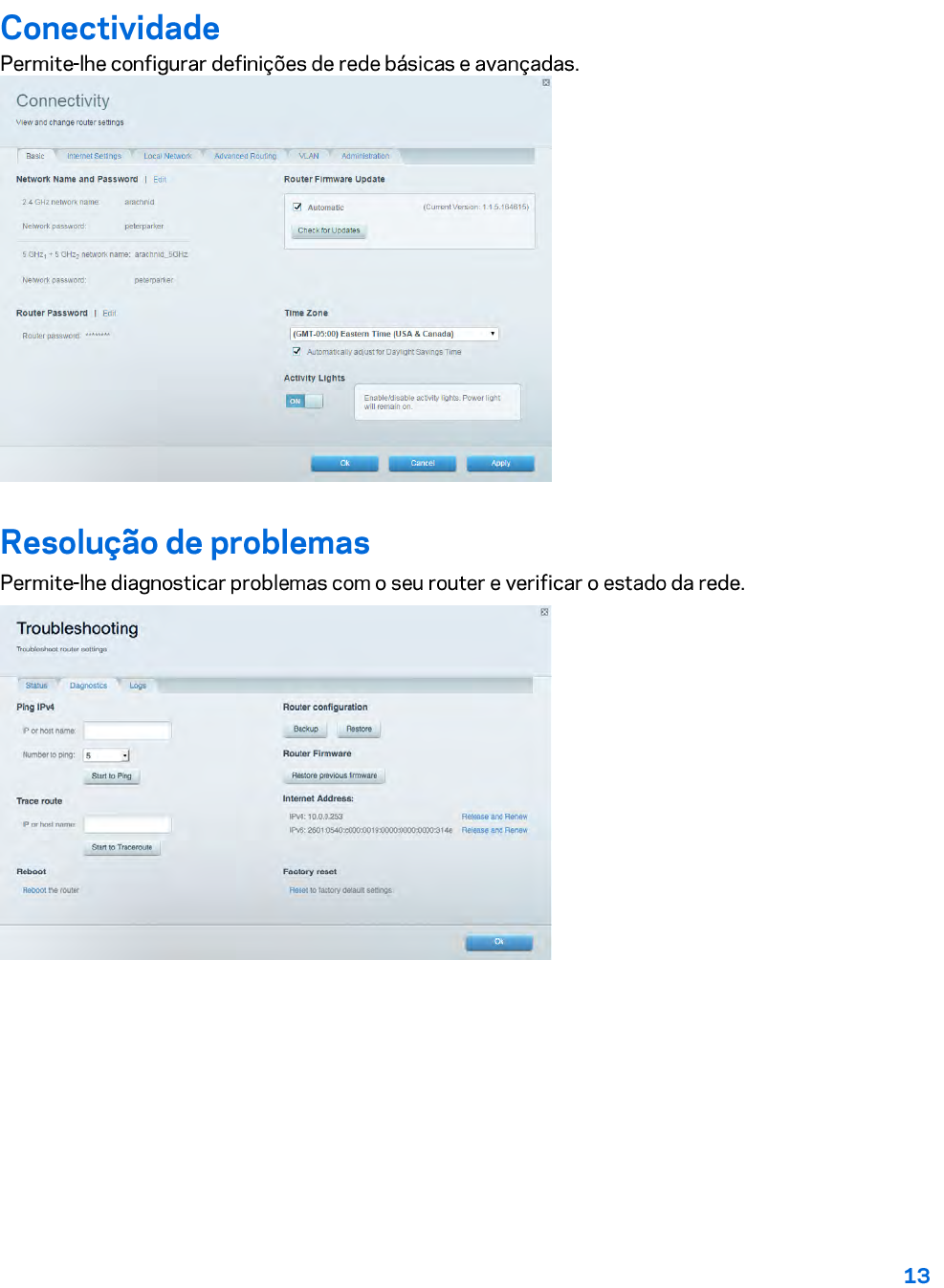Switch to Internet Settings tab
944x1288 pixels.
click(x=94, y=156)
